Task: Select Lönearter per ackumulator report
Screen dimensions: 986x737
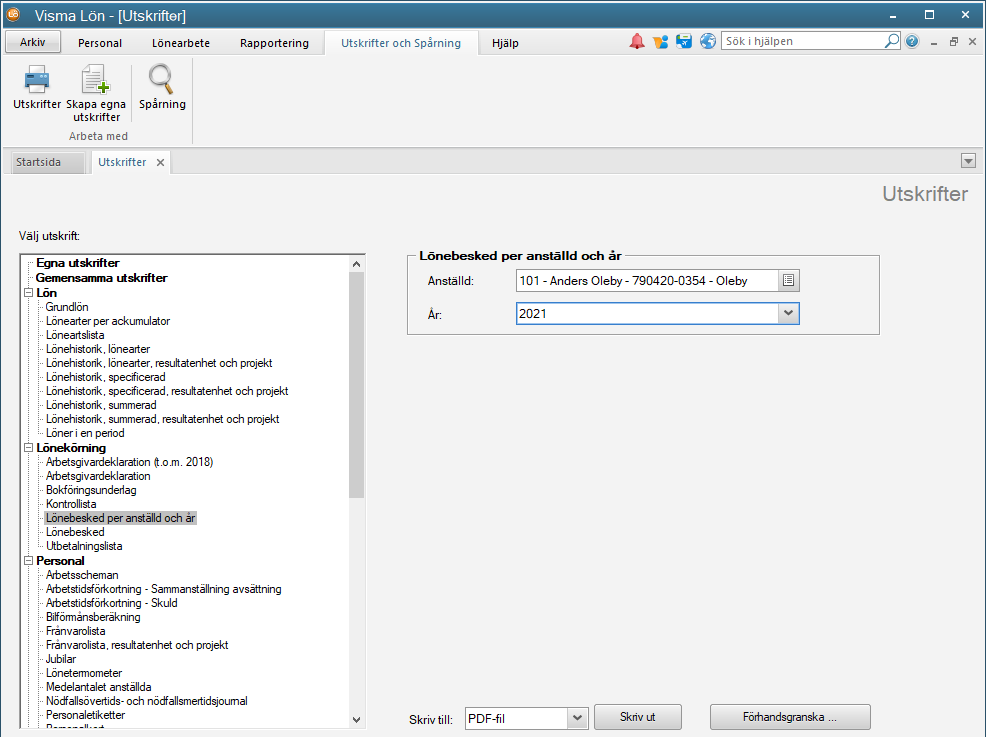Action: [108, 321]
